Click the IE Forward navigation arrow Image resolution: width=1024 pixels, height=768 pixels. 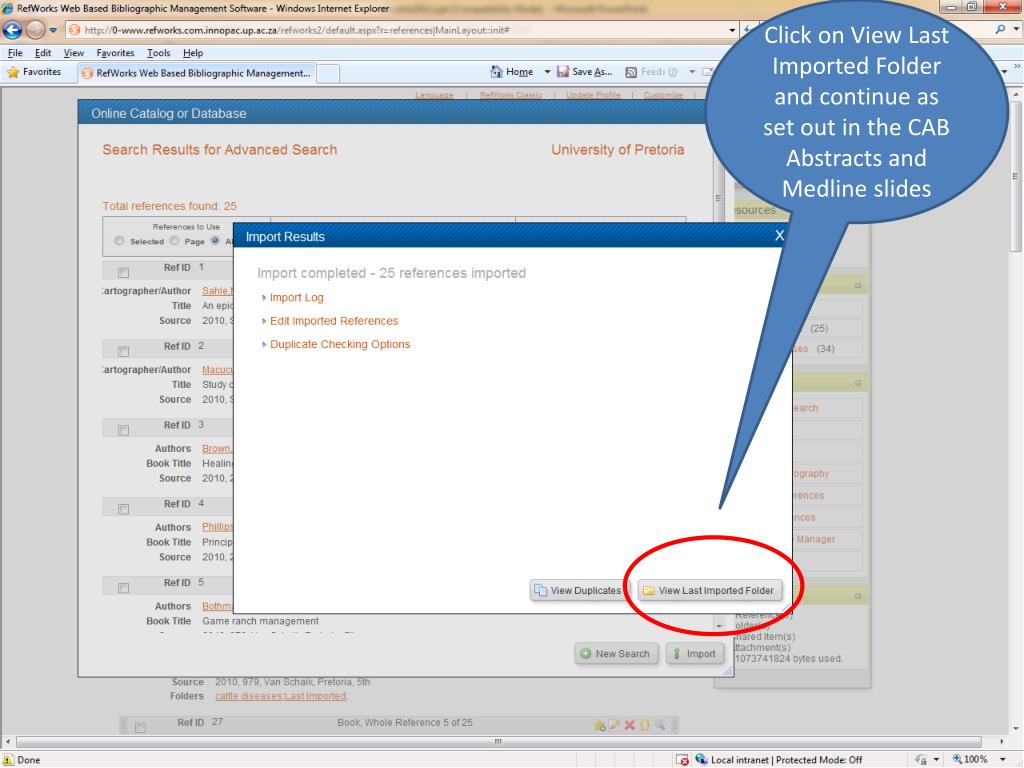coord(35,30)
